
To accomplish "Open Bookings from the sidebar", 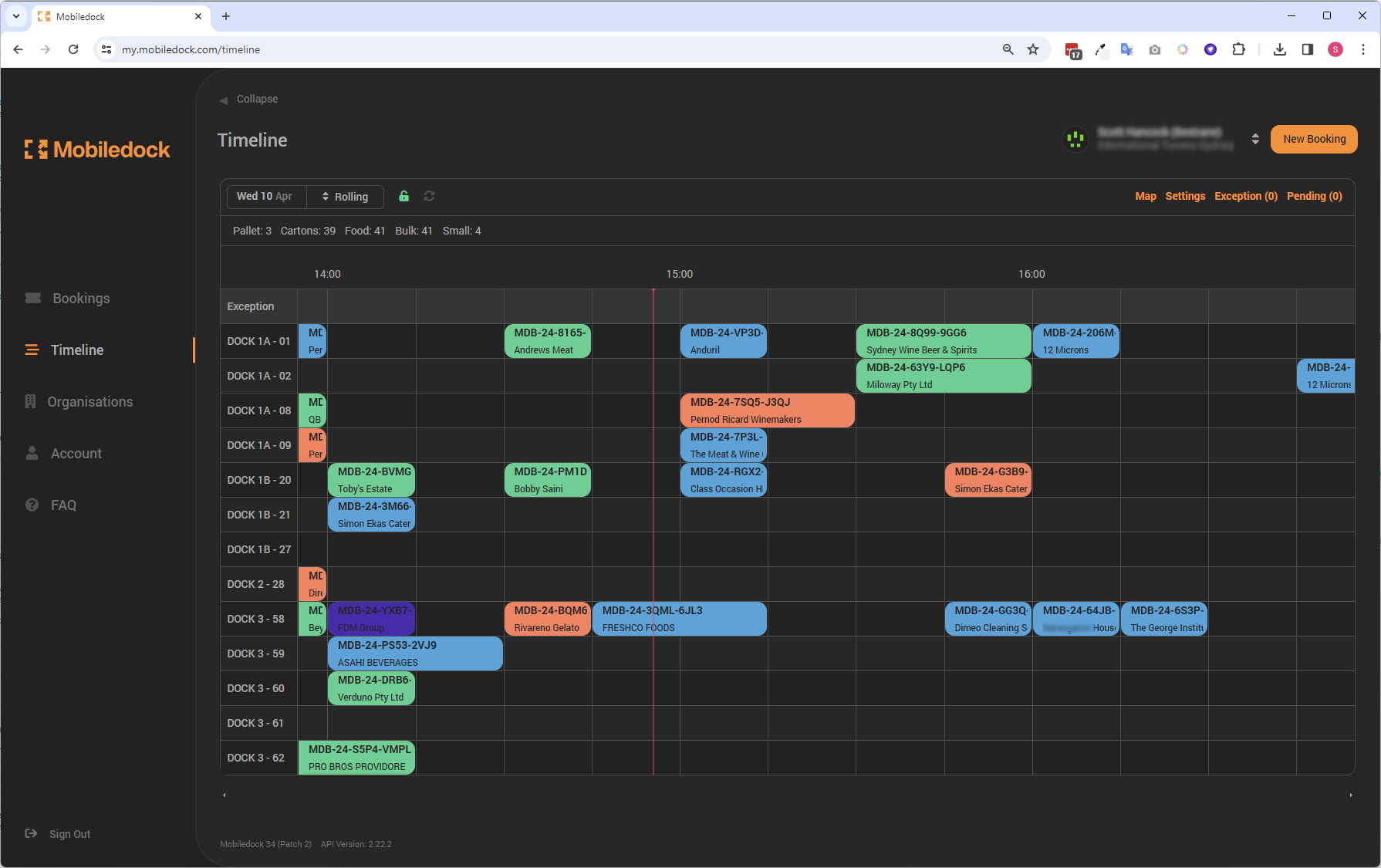I will point(80,298).
